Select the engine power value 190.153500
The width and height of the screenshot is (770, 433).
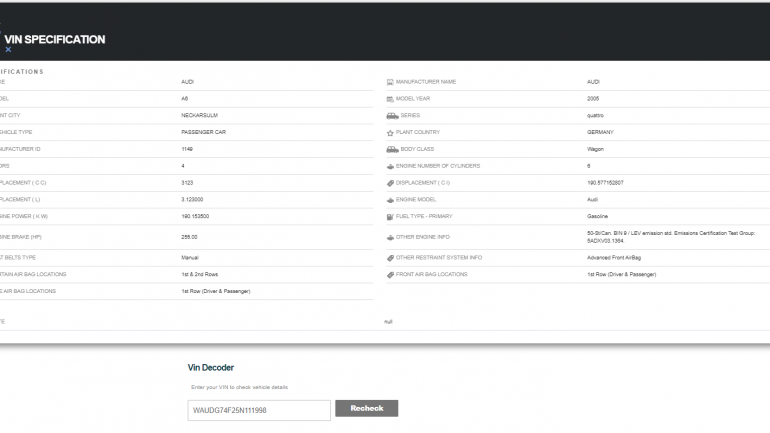point(195,216)
